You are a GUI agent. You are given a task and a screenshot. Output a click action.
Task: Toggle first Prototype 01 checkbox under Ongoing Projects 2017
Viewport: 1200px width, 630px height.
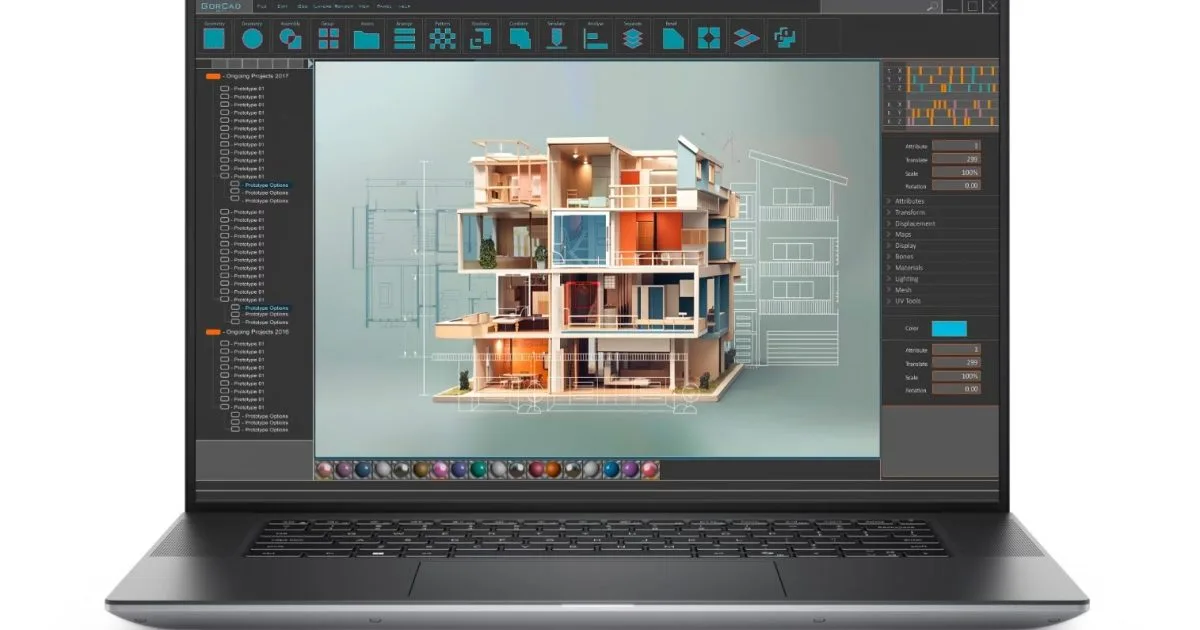(x=224, y=89)
